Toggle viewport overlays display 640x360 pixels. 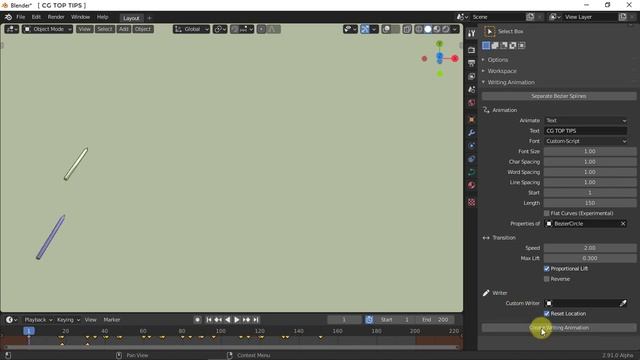386,29
